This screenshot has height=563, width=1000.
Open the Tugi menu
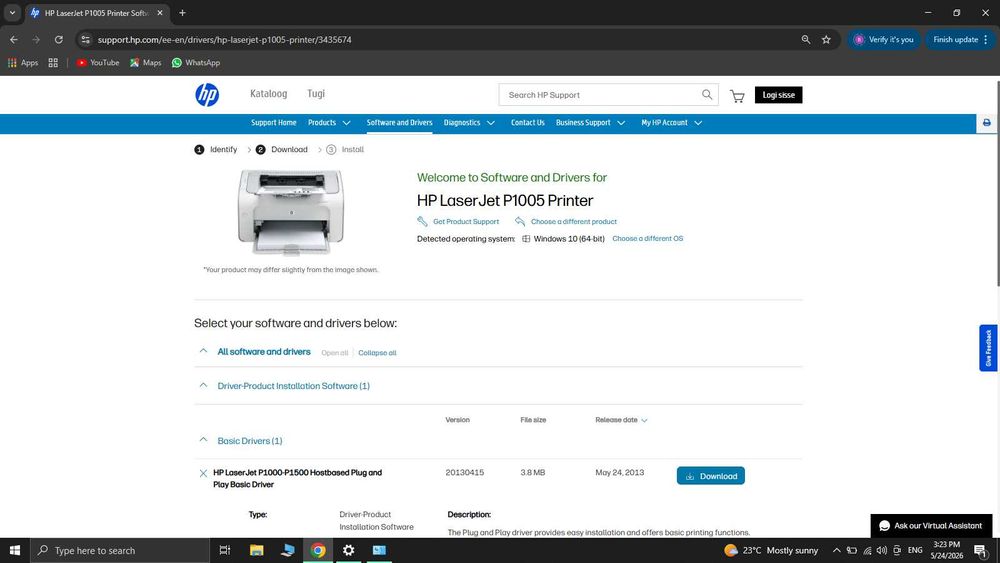316,94
